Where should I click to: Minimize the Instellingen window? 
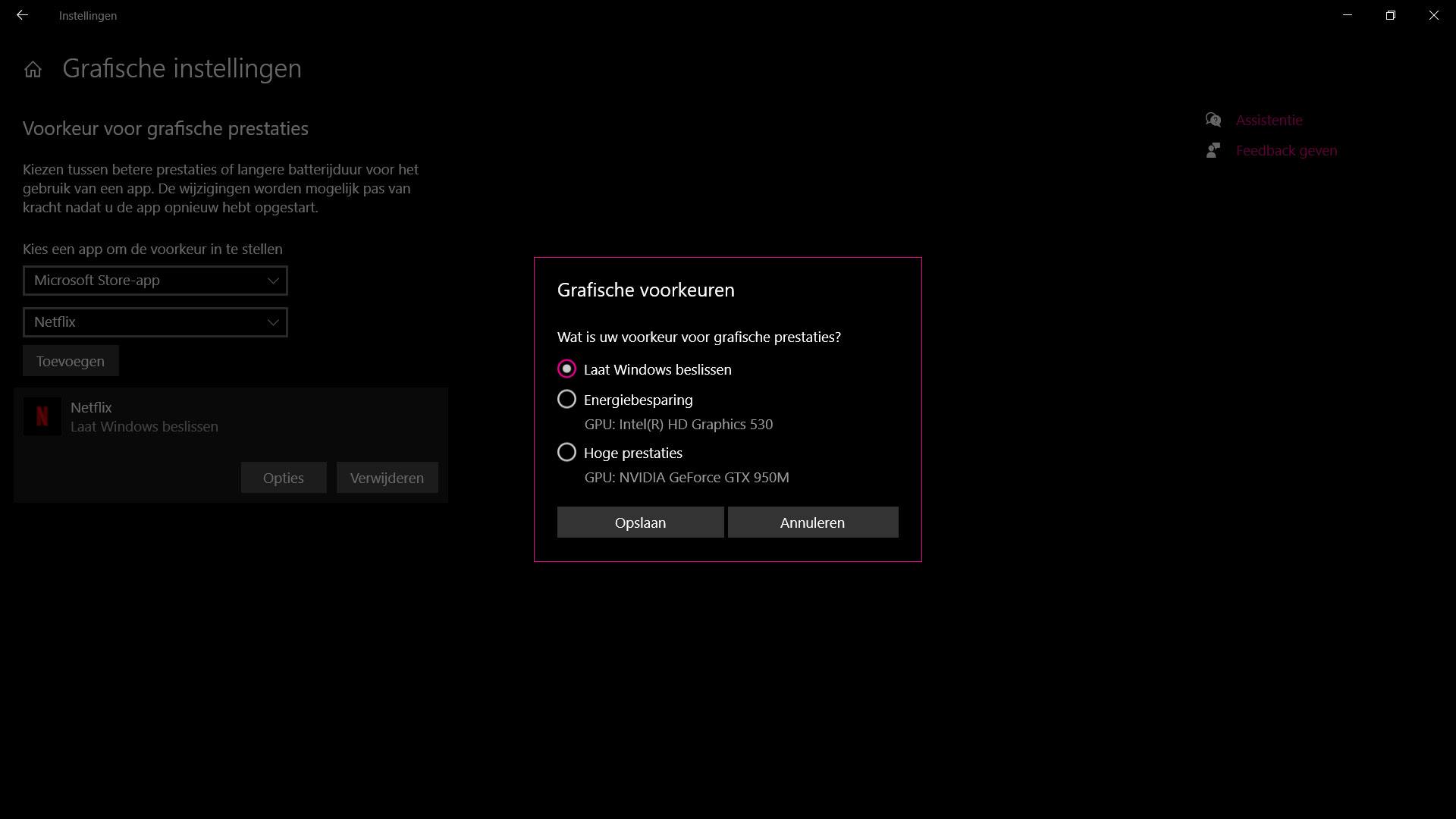pyautogui.click(x=1348, y=15)
